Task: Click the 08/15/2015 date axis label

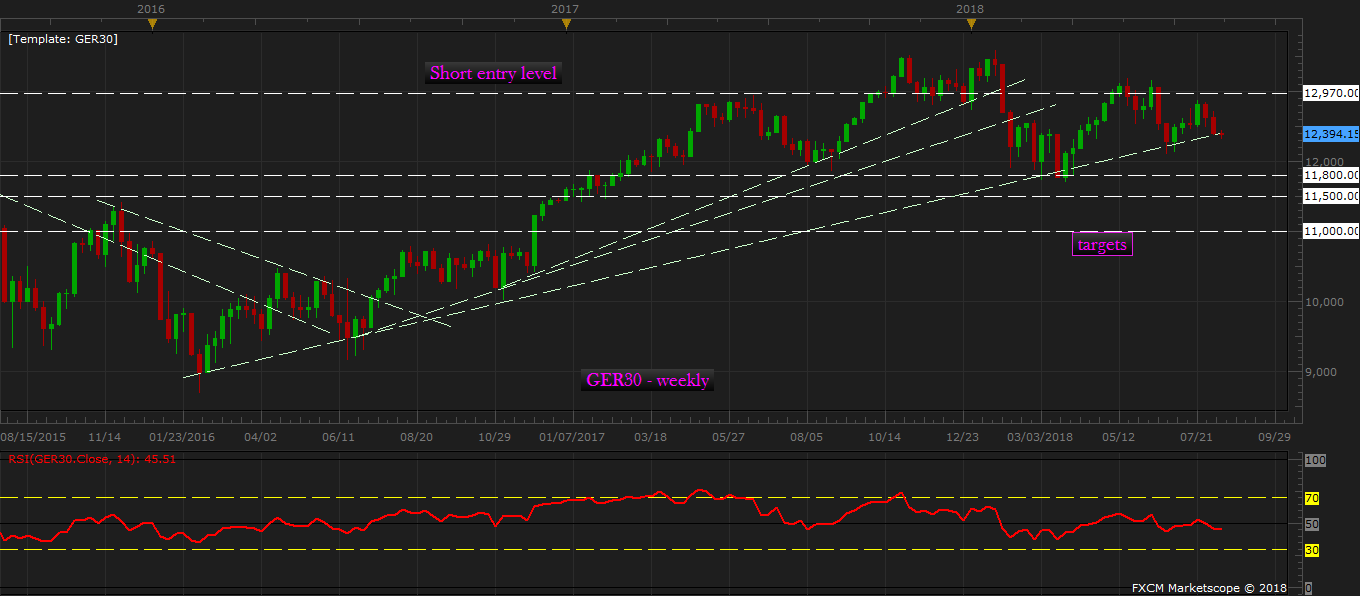Action: point(33,437)
